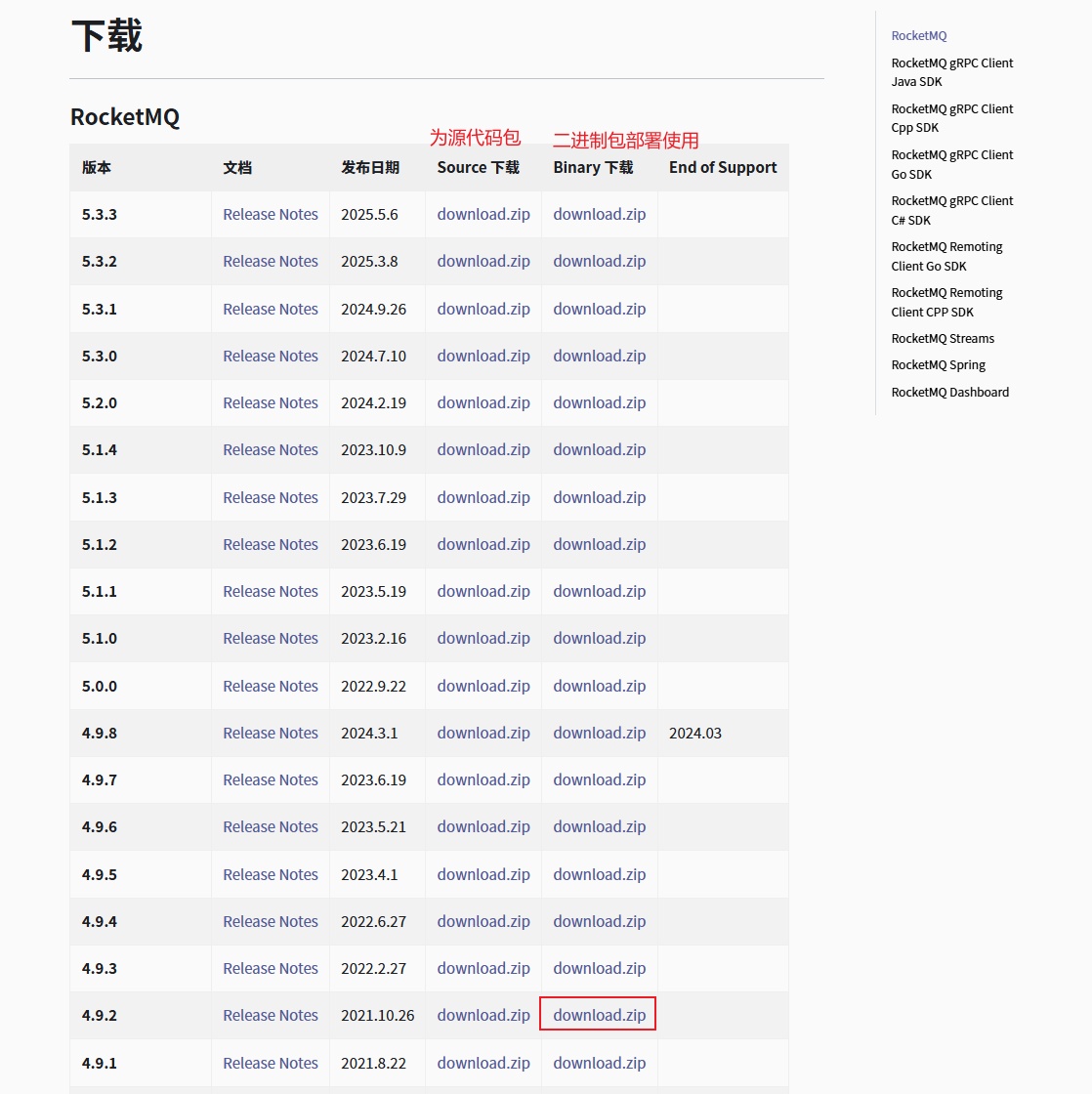Select the 'End of Support' column header
Viewport: 1092px width, 1094px height.
(723, 167)
